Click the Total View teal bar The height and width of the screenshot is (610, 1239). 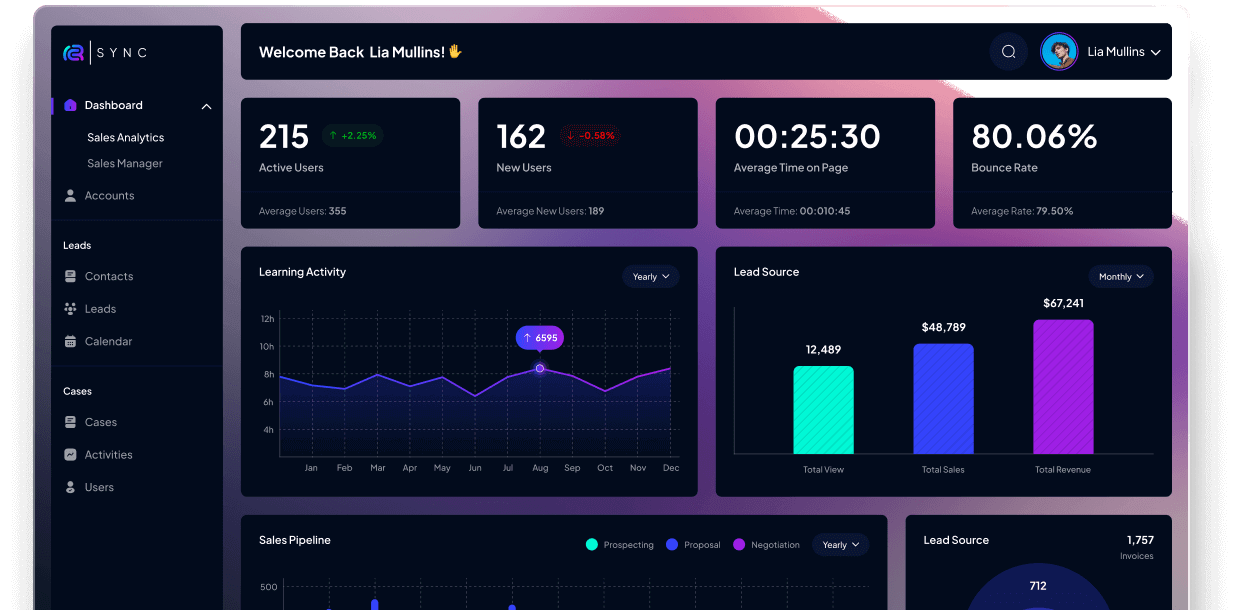(x=823, y=410)
